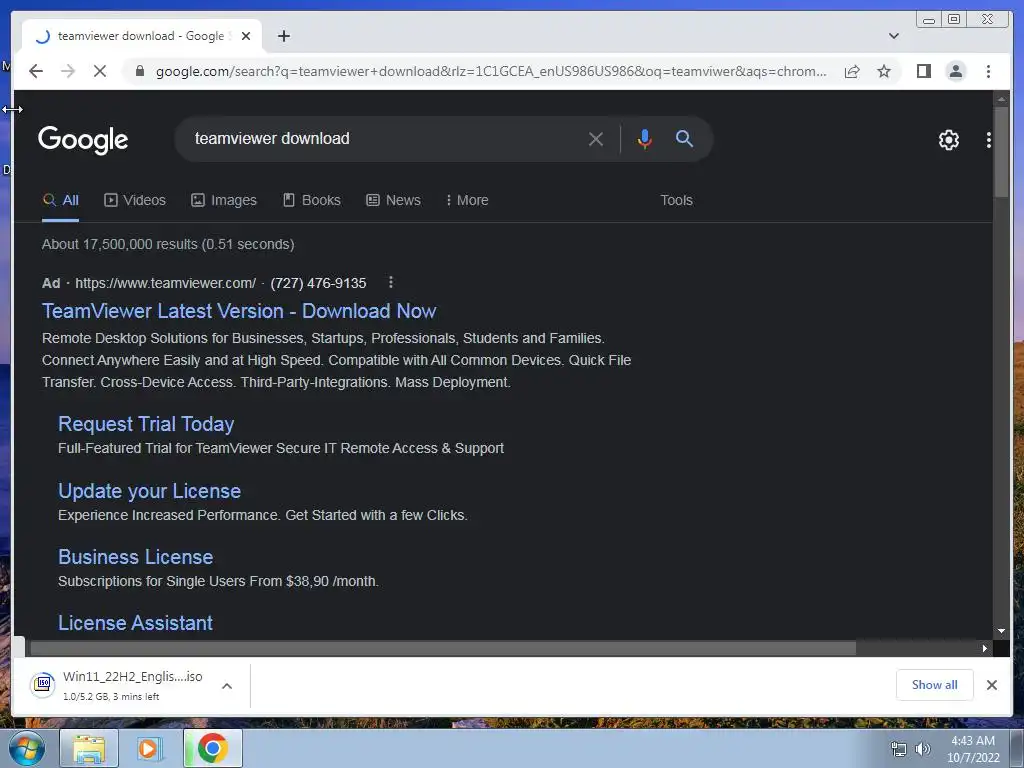The width and height of the screenshot is (1024, 768).
Task: Open a new Chrome tab
Action: (x=283, y=36)
